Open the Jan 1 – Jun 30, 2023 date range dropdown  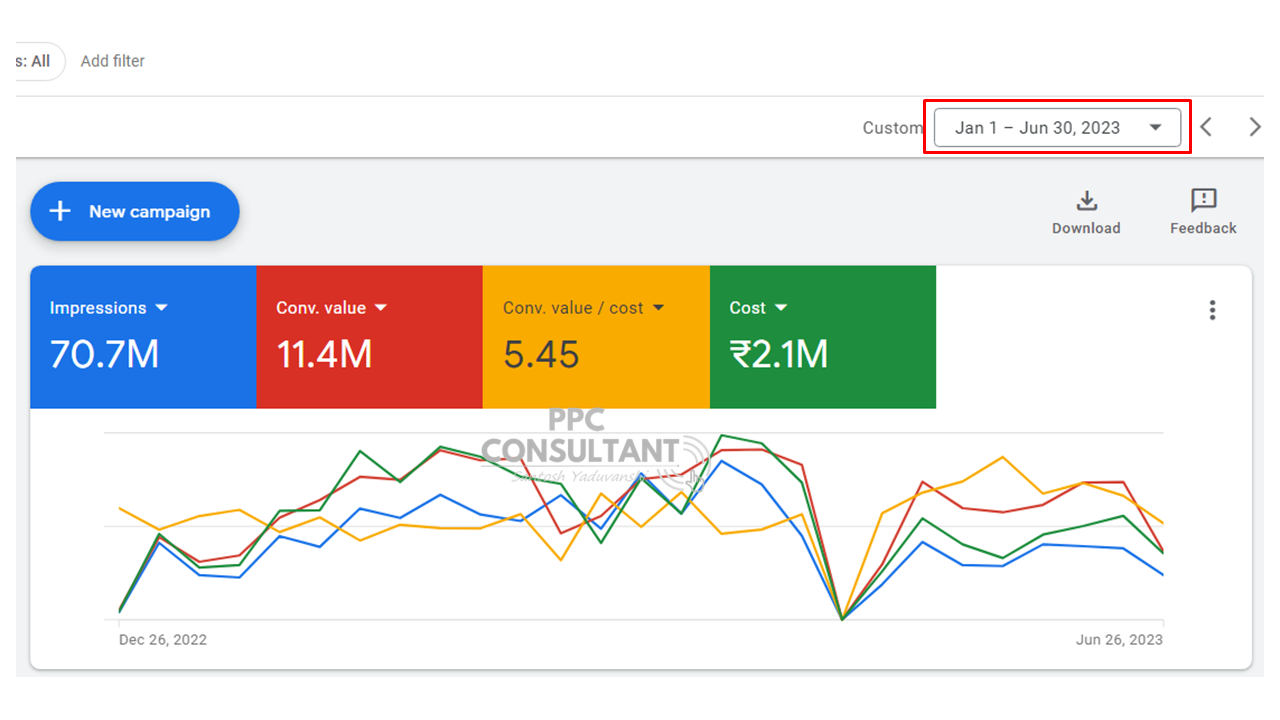click(1057, 128)
